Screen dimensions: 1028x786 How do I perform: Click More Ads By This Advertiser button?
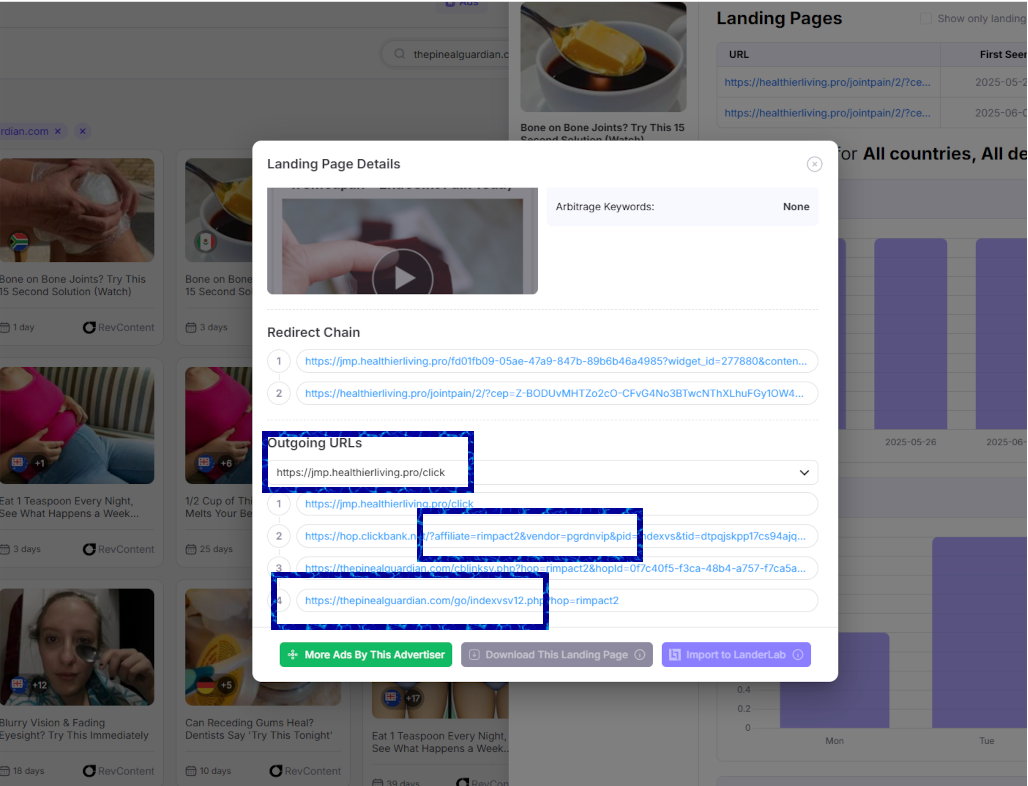coord(366,655)
